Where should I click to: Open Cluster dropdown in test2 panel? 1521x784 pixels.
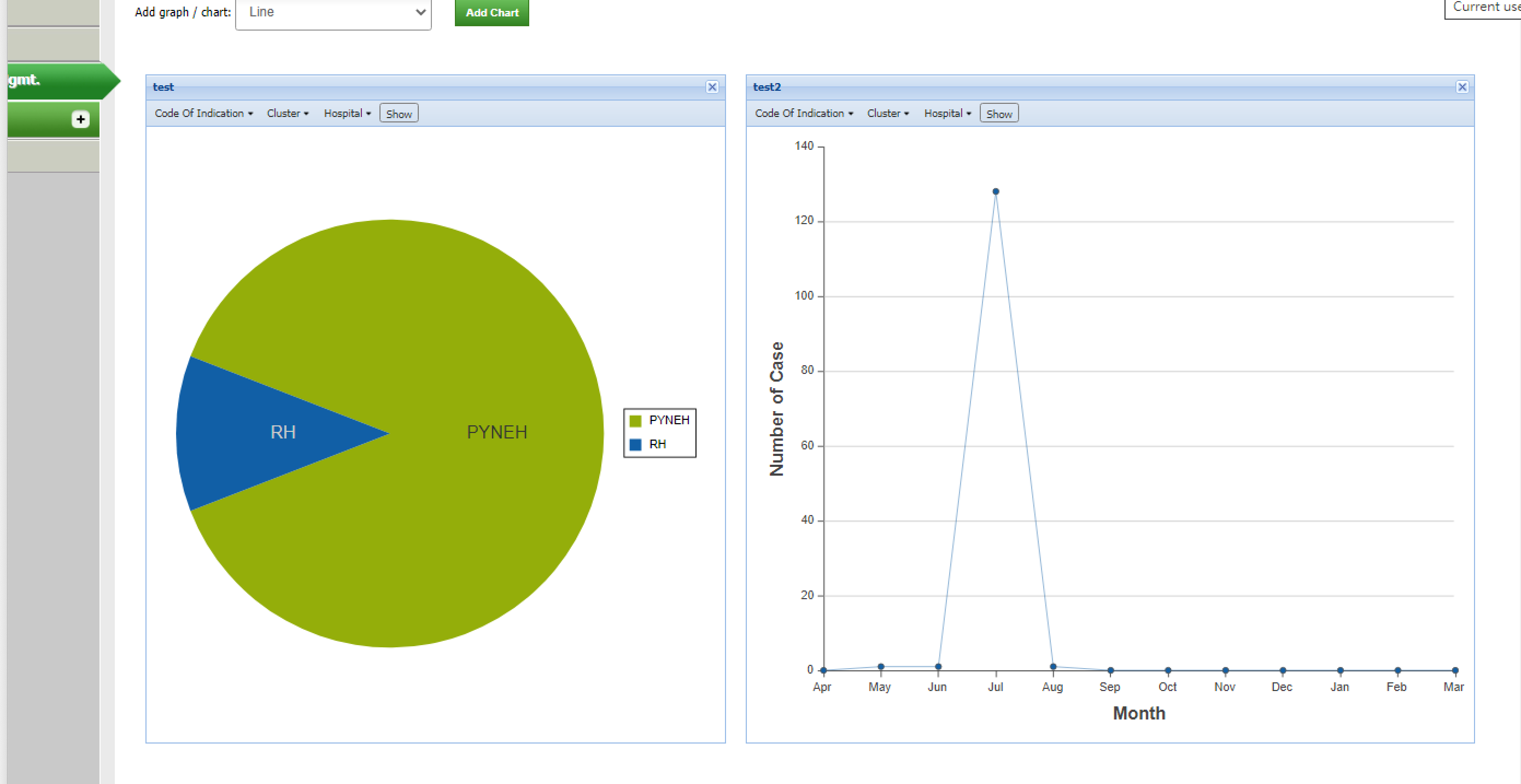point(888,113)
